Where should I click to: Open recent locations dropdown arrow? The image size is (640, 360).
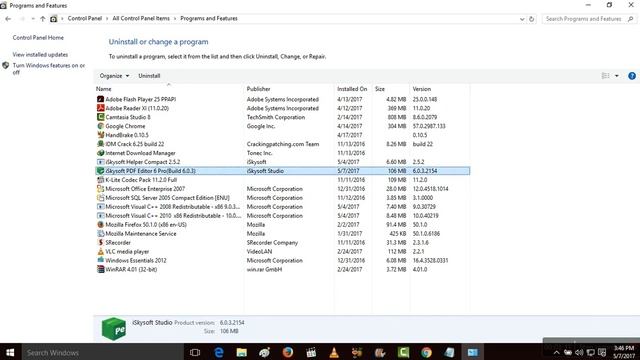pos(33,19)
